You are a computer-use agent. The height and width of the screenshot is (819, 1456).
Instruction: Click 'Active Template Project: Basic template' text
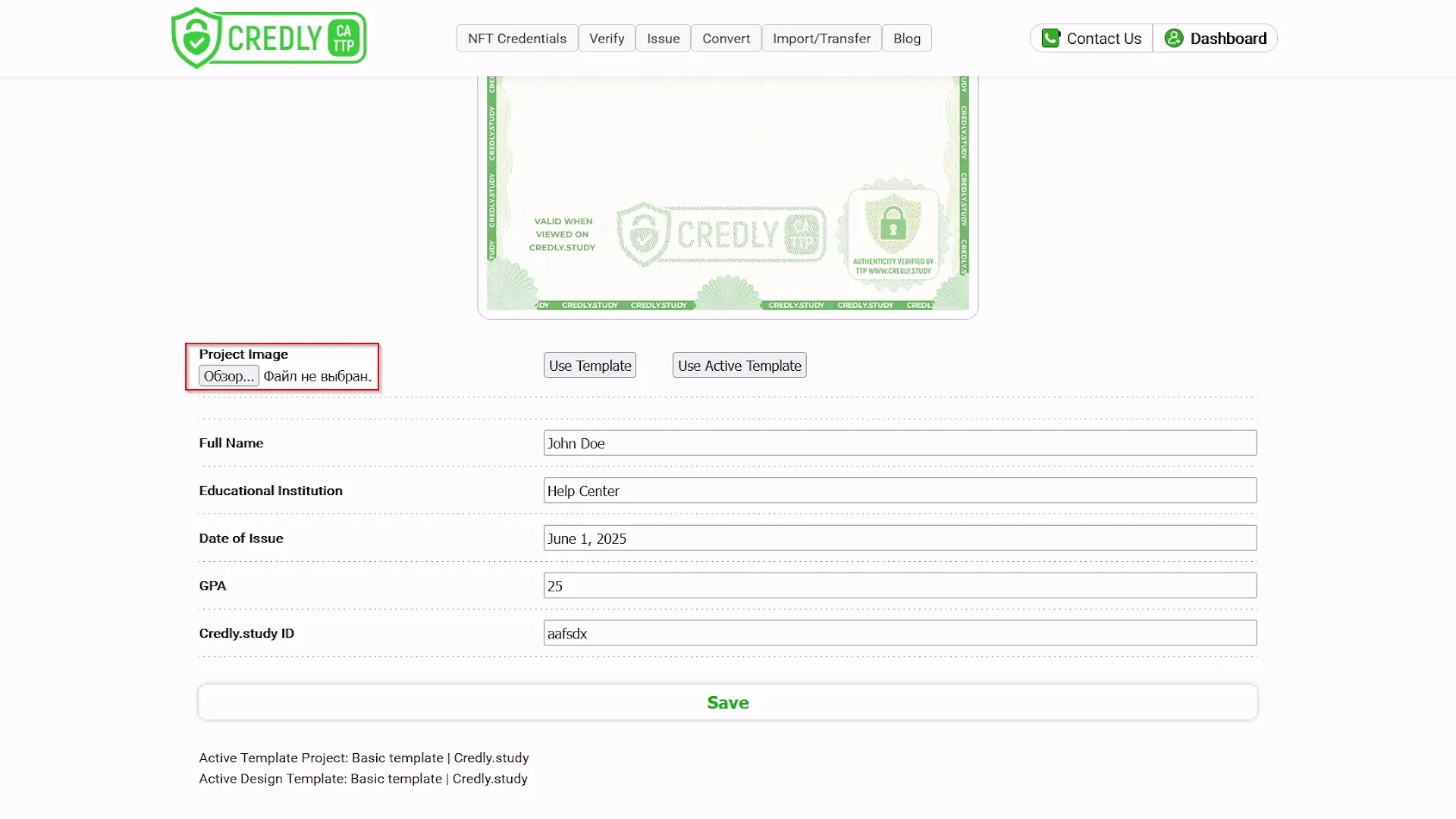click(321, 758)
